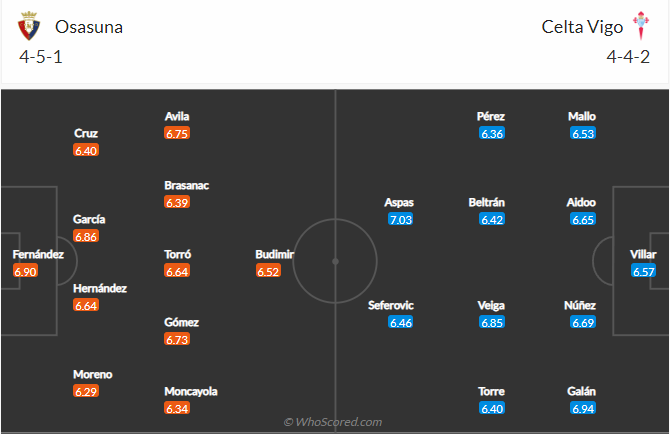Select Seferovic's 6.46 rating badge

coord(400,323)
